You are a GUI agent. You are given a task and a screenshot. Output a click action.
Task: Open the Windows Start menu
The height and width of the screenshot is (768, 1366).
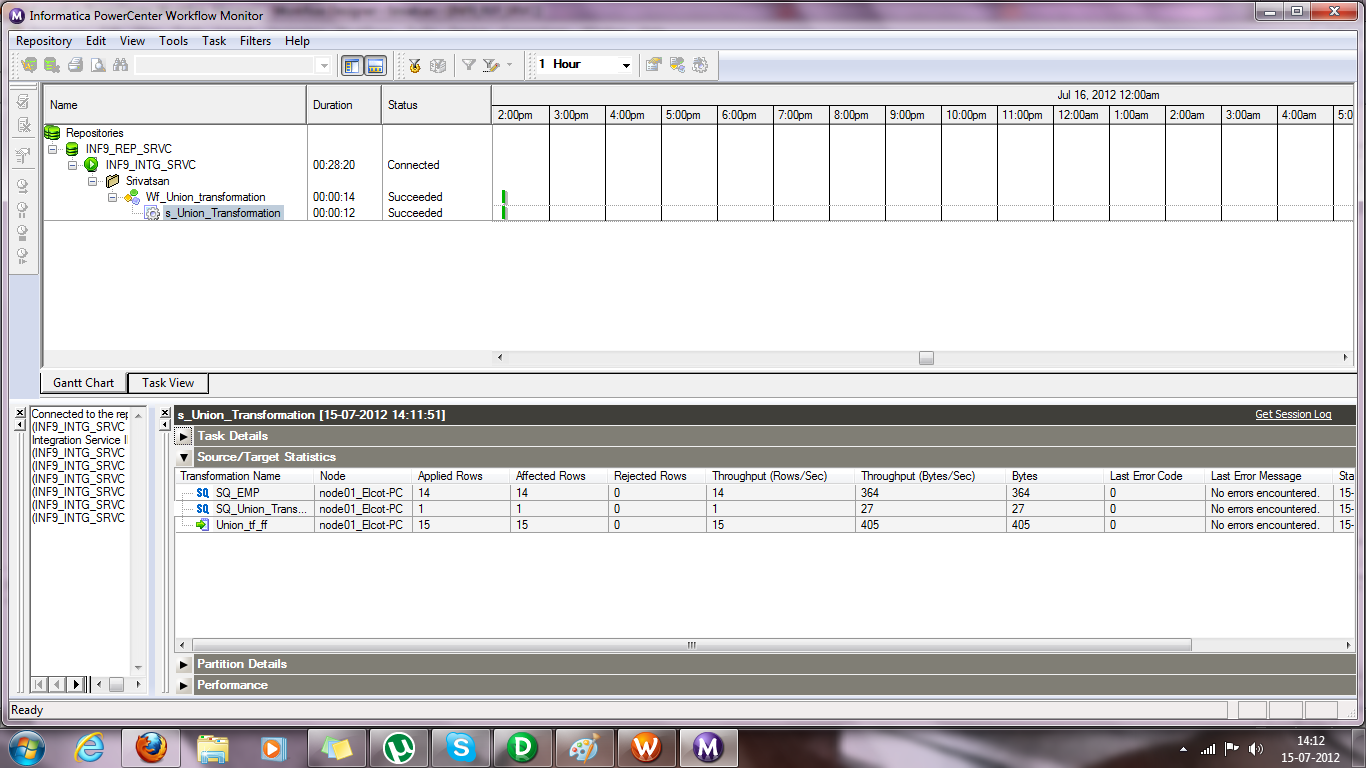(26, 747)
